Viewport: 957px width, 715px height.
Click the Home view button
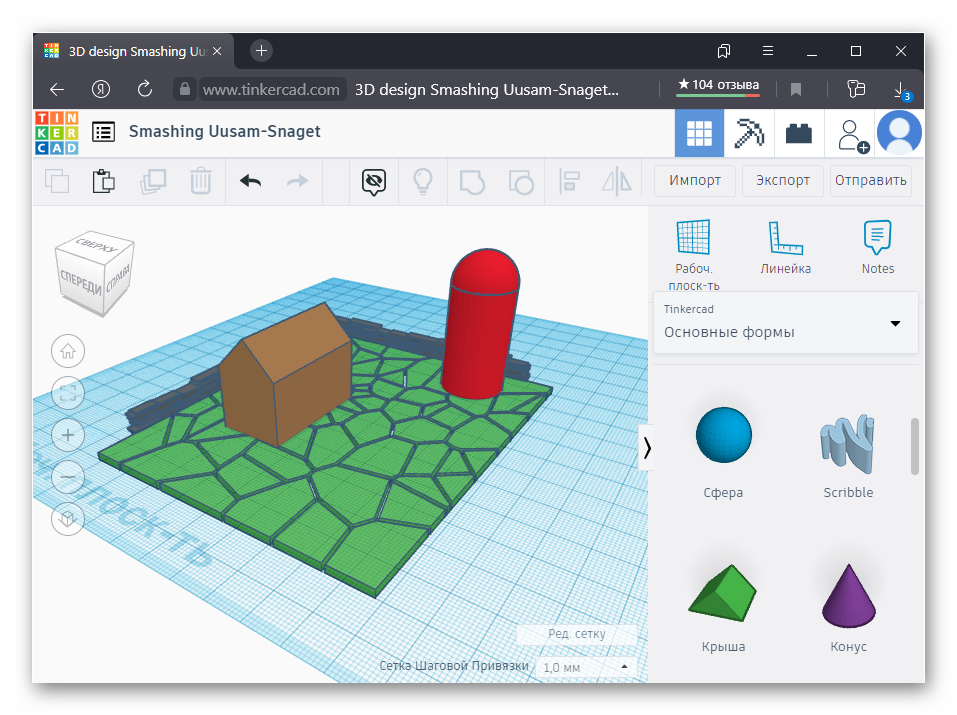click(68, 351)
